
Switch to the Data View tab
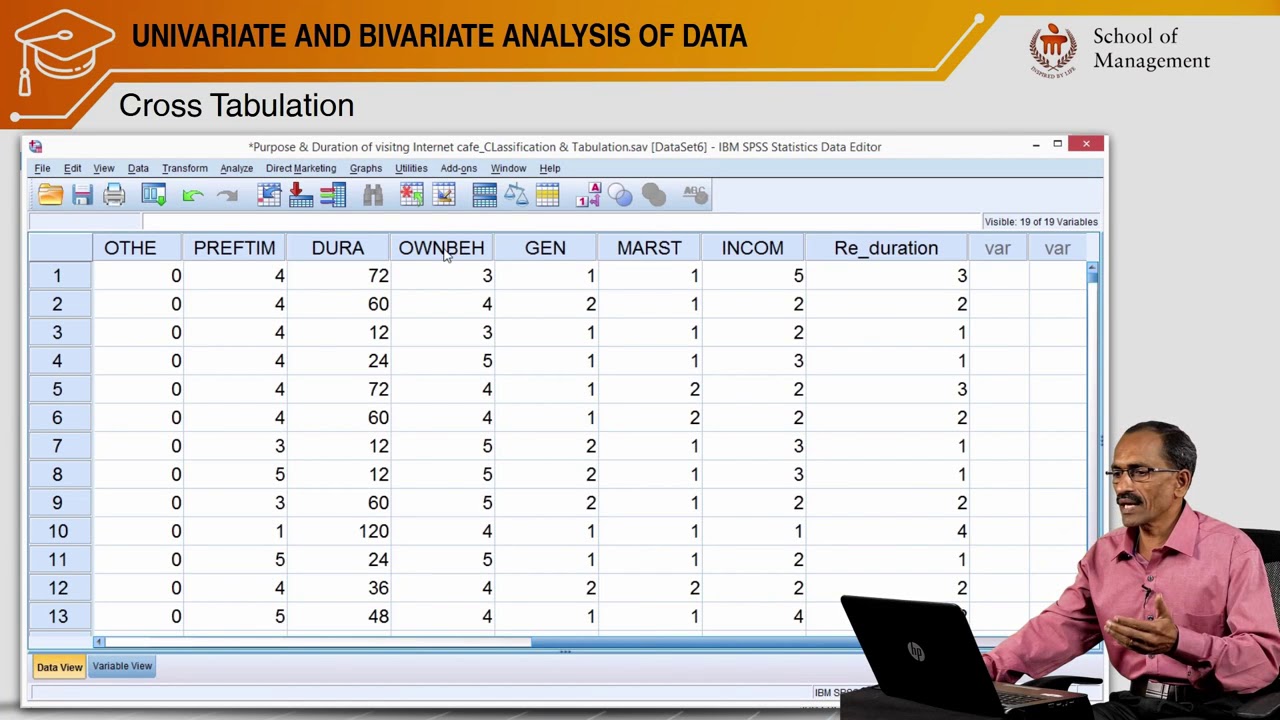click(x=59, y=667)
